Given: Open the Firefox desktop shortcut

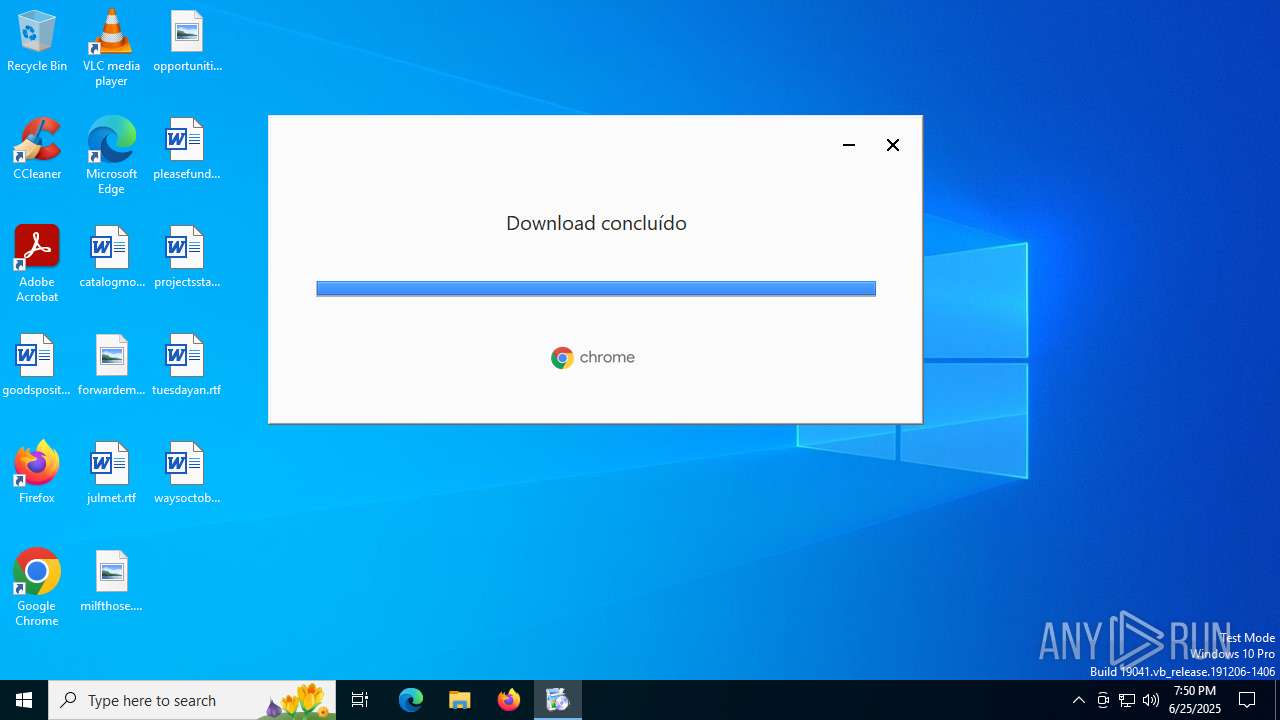Looking at the screenshot, I should [37, 473].
